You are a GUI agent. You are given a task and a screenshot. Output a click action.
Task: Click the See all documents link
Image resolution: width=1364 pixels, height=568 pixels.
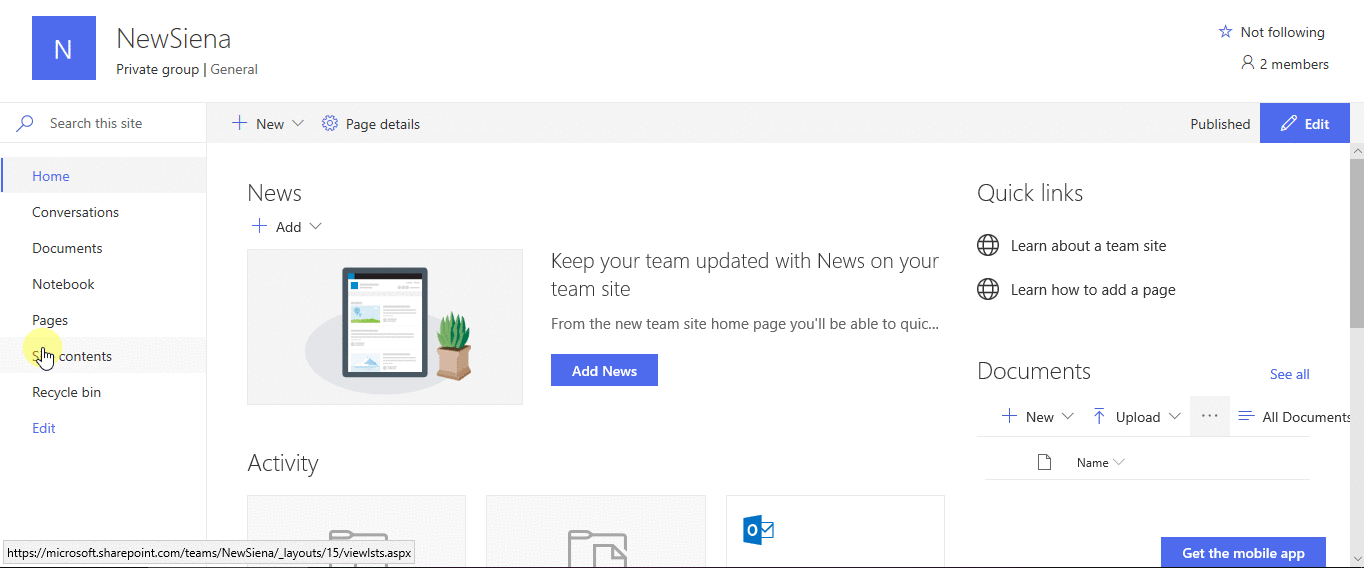point(1289,374)
